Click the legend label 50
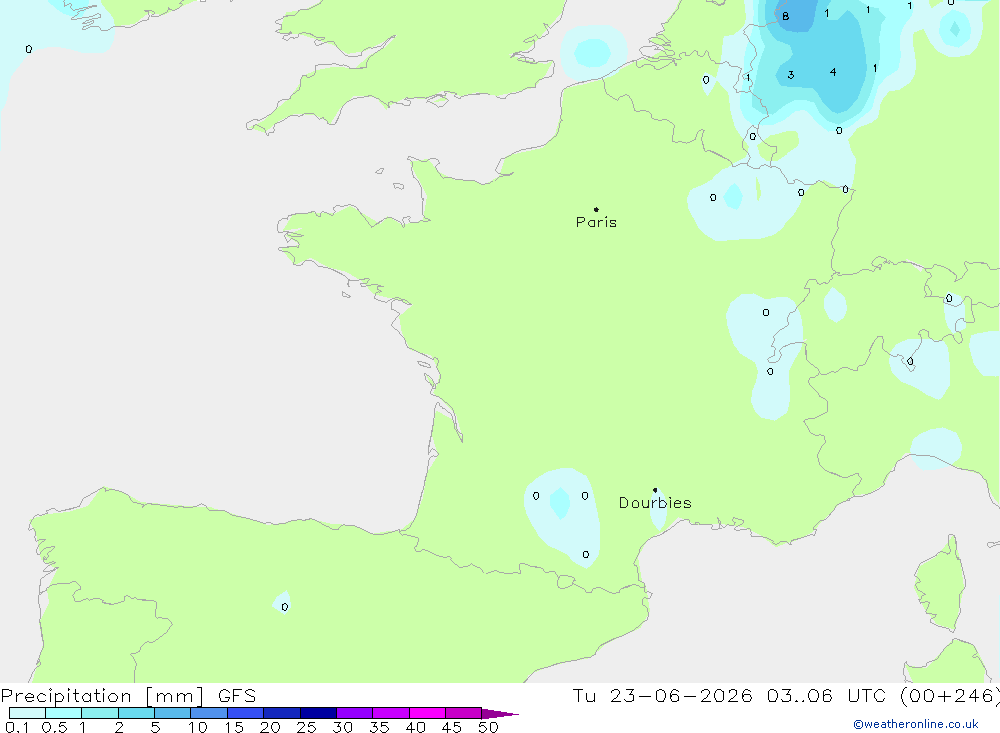 [488, 727]
